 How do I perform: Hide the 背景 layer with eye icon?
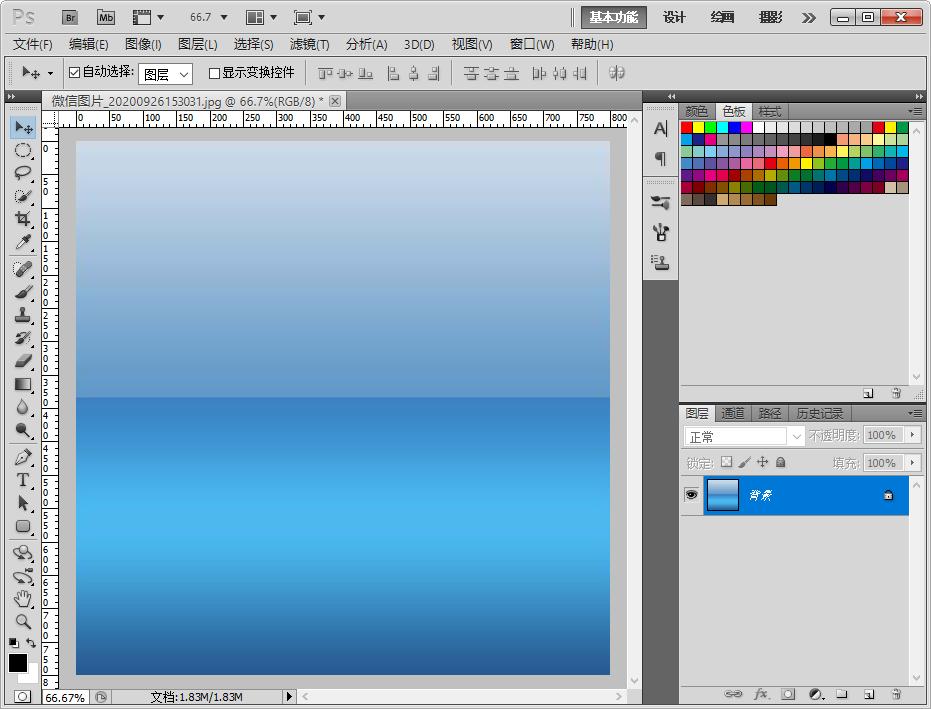[691, 496]
